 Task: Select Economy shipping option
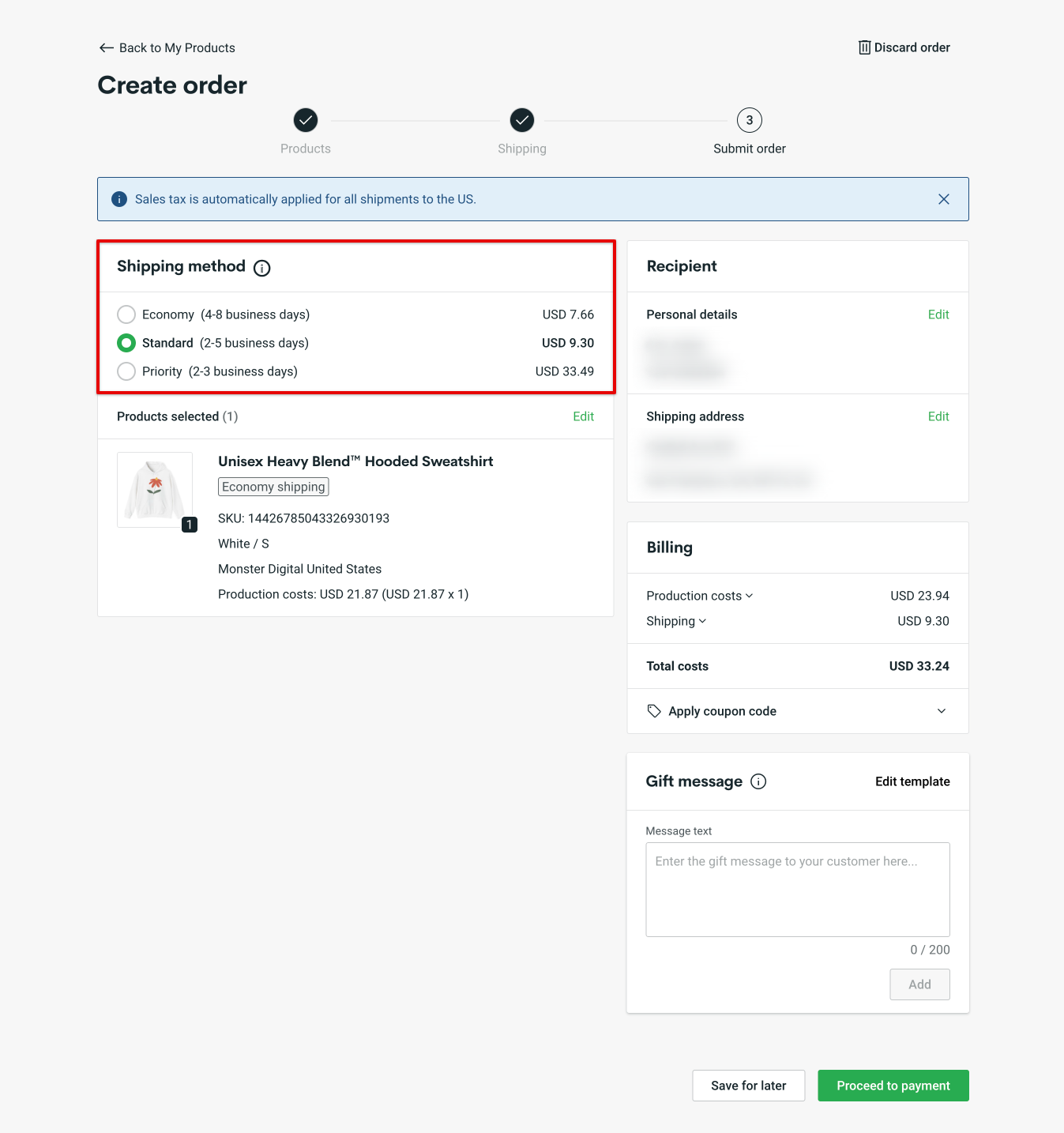126,314
